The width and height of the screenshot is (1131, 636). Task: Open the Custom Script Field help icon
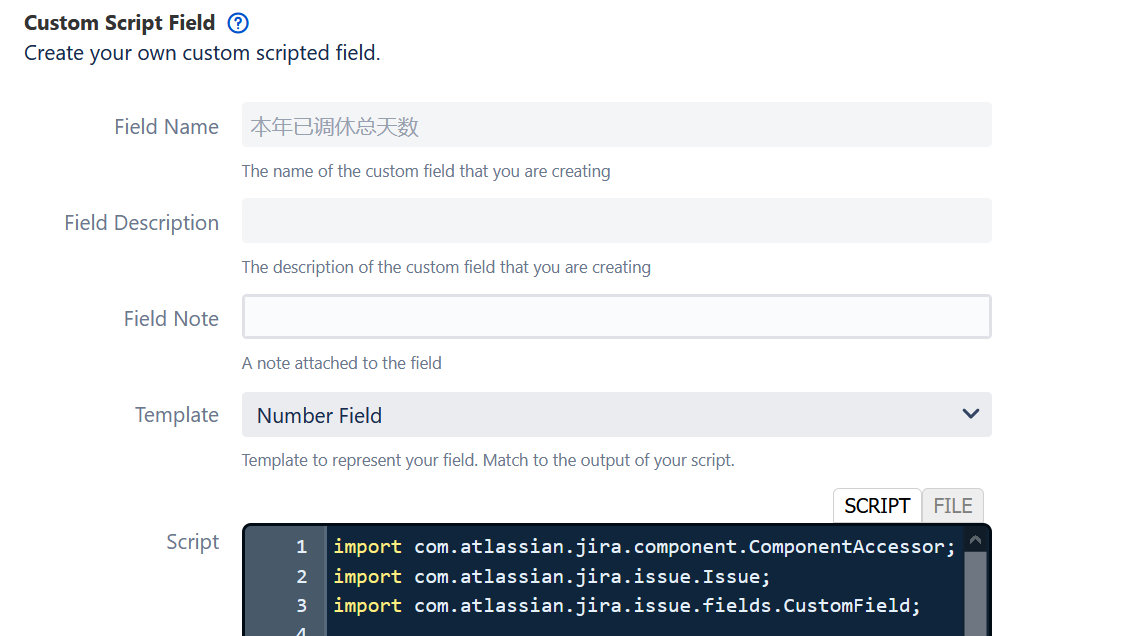(238, 23)
